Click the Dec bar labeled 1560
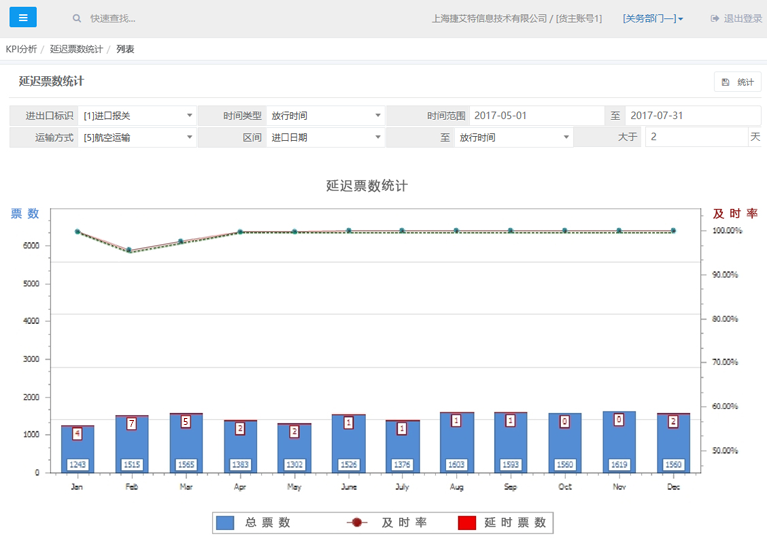Image resolution: width=767 pixels, height=545 pixels. click(673, 443)
